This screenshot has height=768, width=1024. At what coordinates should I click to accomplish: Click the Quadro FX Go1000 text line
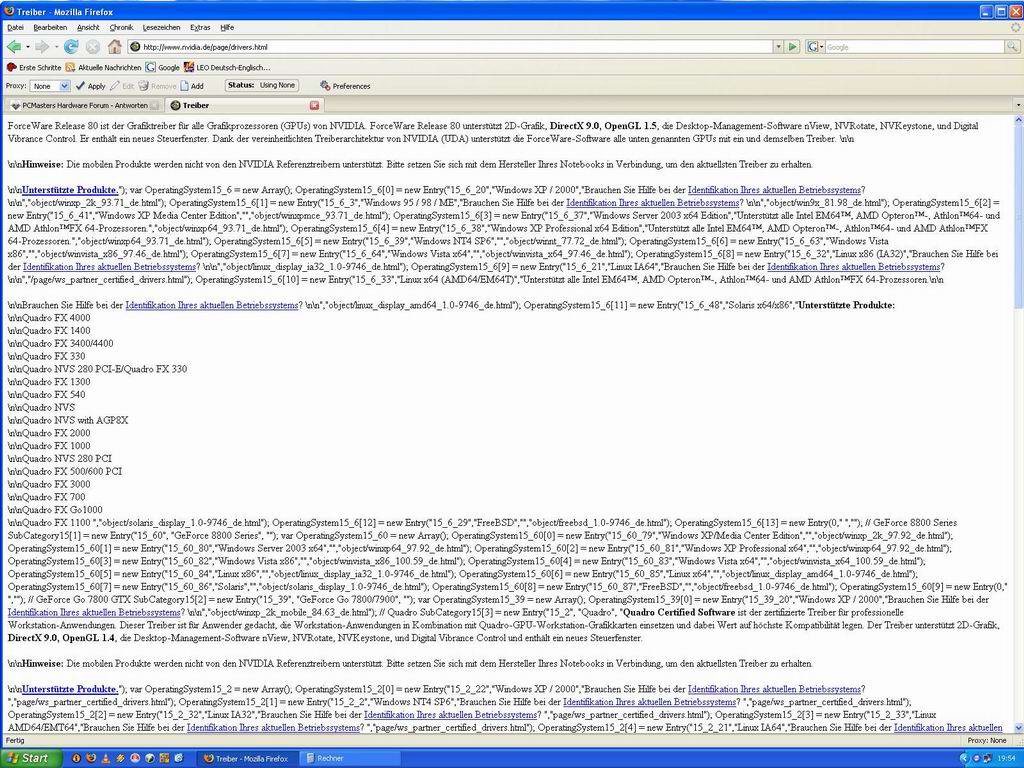pos(55,510)
